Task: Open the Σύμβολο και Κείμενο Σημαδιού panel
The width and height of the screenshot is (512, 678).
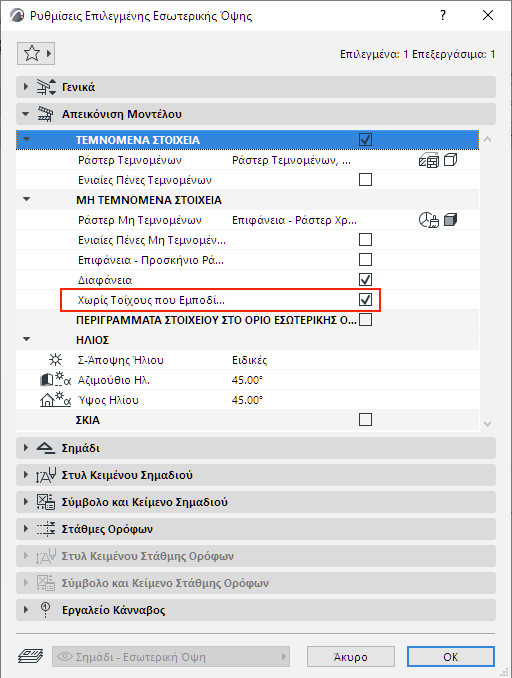Action: [x=256, y=502]
